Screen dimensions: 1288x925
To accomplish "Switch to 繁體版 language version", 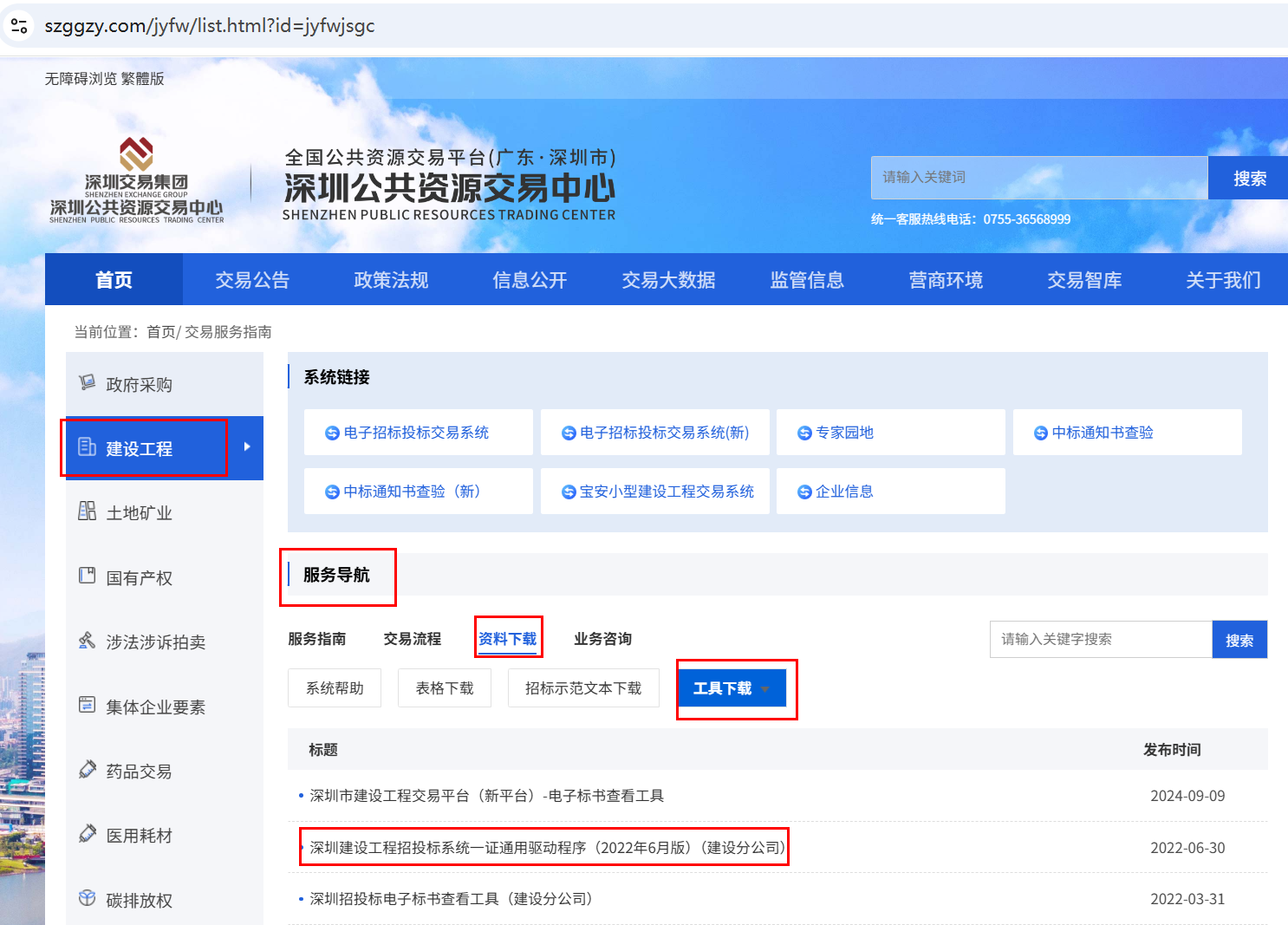I will click(143, 79).
